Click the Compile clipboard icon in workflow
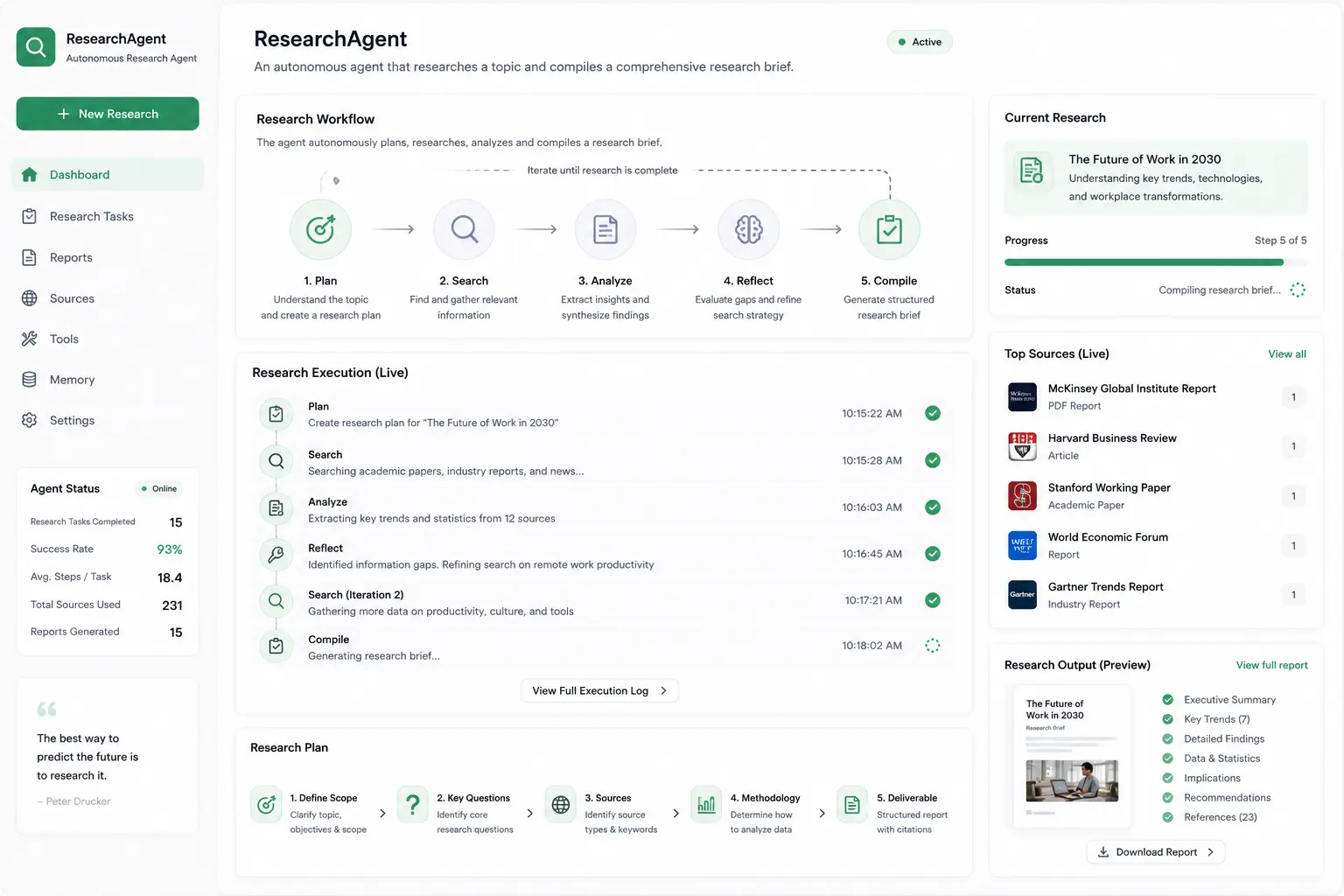 click(889, 229)
